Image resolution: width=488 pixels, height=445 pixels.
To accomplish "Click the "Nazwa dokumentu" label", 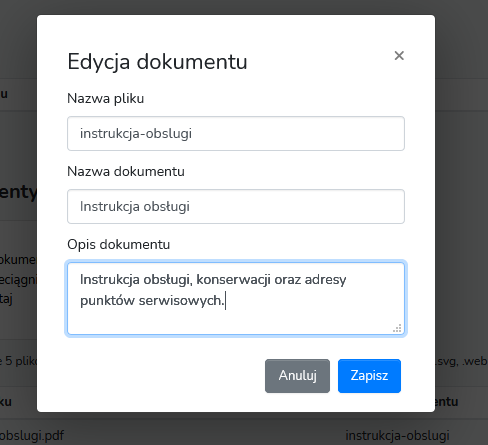I will coord(126,172).
